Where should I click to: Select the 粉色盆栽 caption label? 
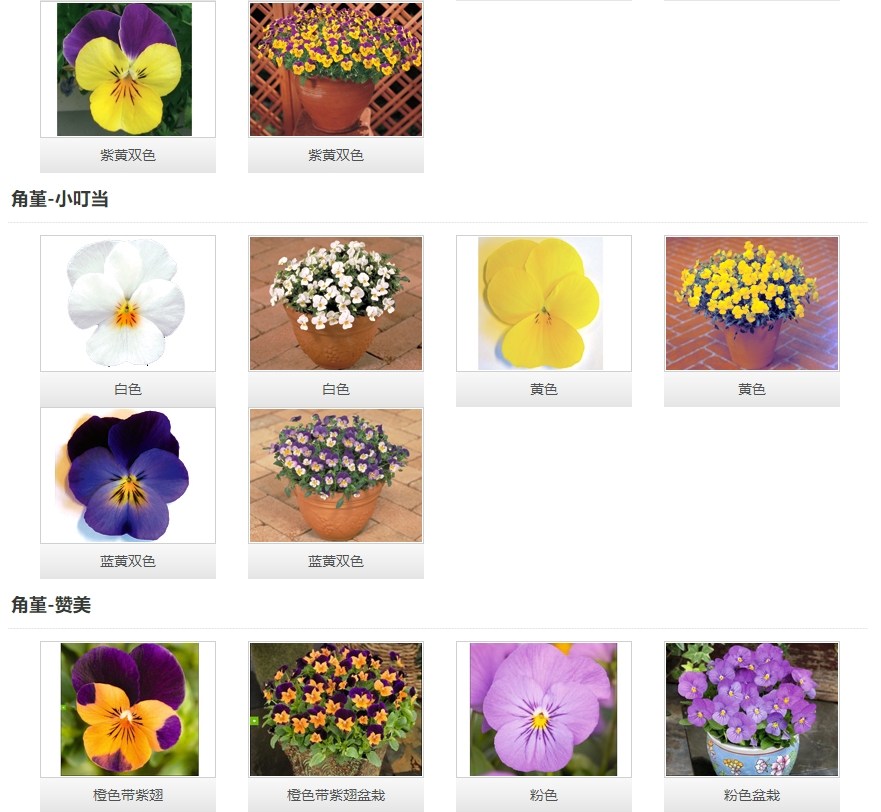[752, 796]
